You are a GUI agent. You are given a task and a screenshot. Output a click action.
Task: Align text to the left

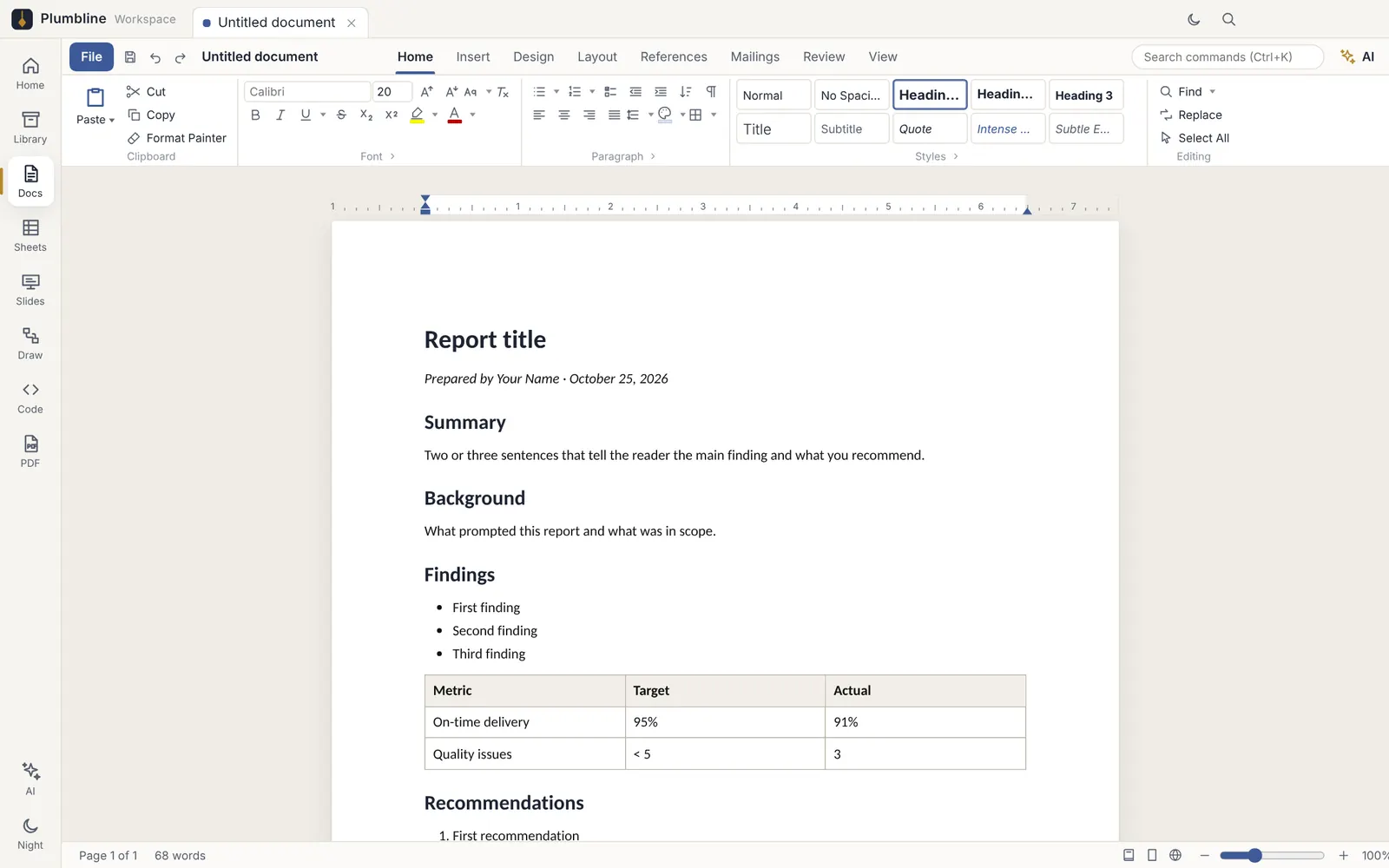click(x=539, y=115)
